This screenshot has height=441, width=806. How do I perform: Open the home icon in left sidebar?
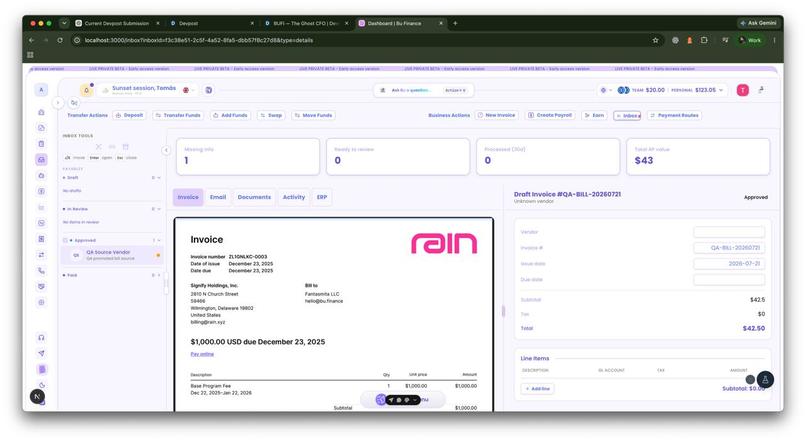click(x=41, y=112)
